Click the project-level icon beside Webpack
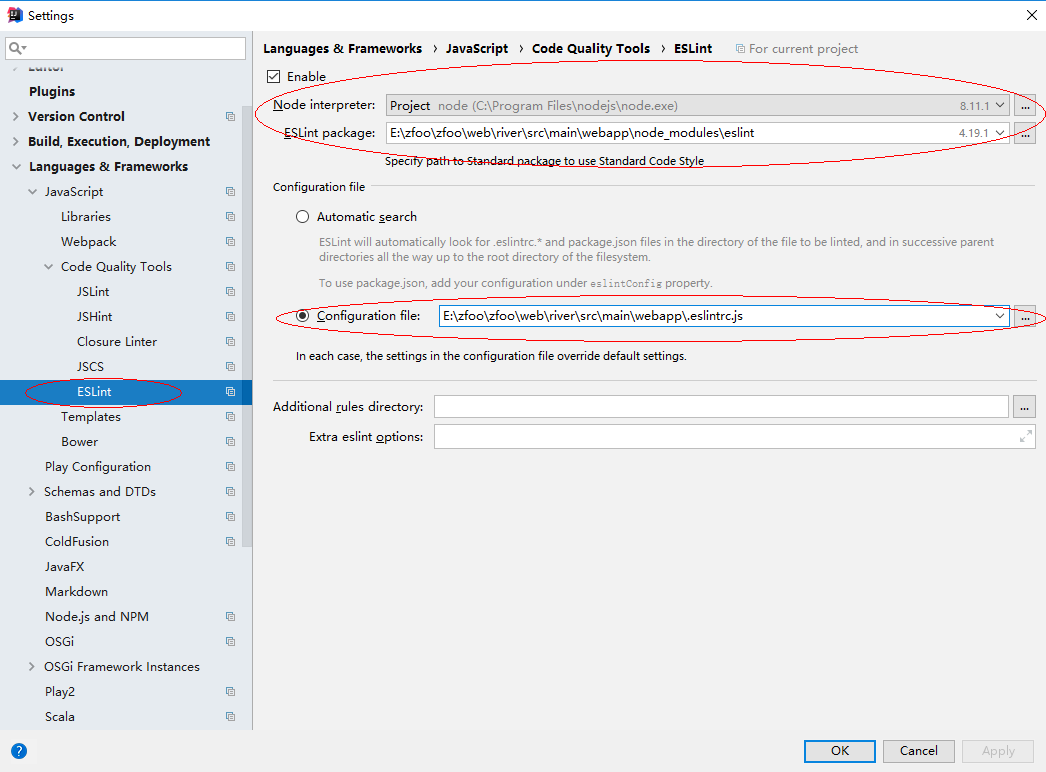This screenshot has width=1046, height=772. coord(231,242)
